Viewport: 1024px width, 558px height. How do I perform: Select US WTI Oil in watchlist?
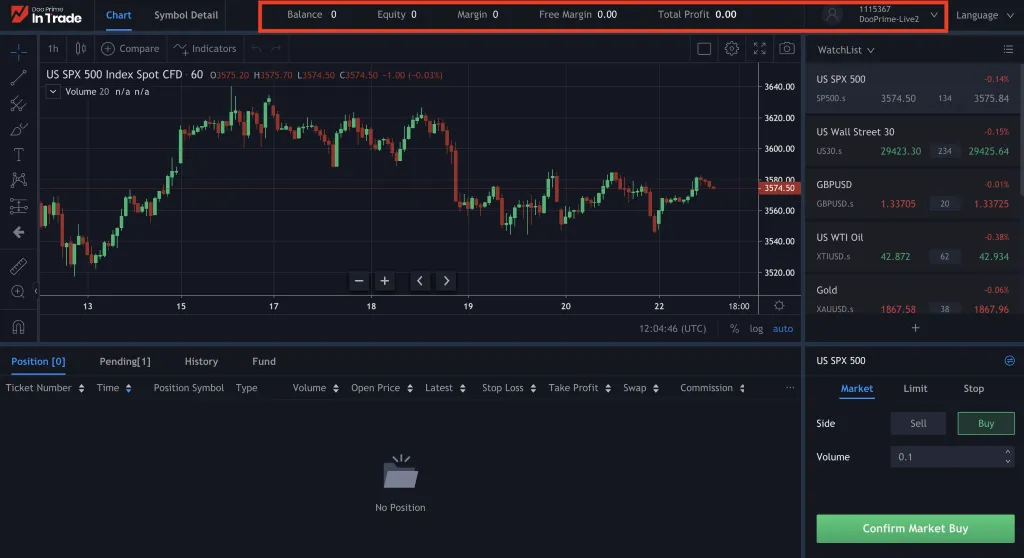912,247
